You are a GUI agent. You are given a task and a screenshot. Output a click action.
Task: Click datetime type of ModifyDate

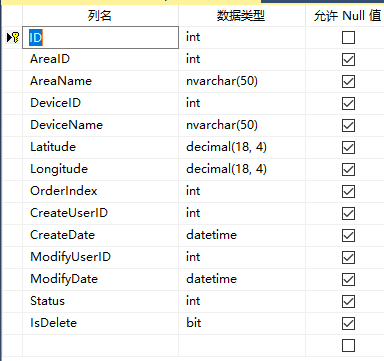click(242, 279)
